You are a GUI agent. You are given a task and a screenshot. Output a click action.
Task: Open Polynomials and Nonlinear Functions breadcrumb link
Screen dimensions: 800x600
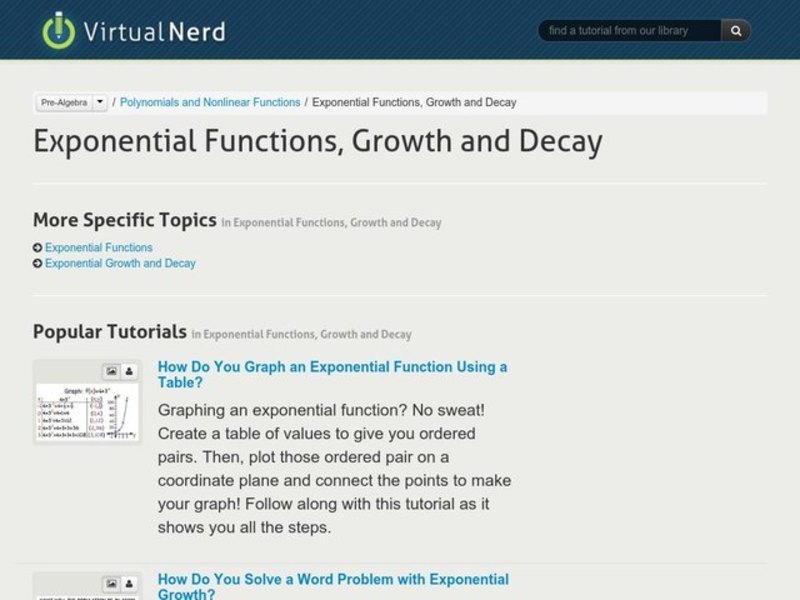click(x=208, y=101)
